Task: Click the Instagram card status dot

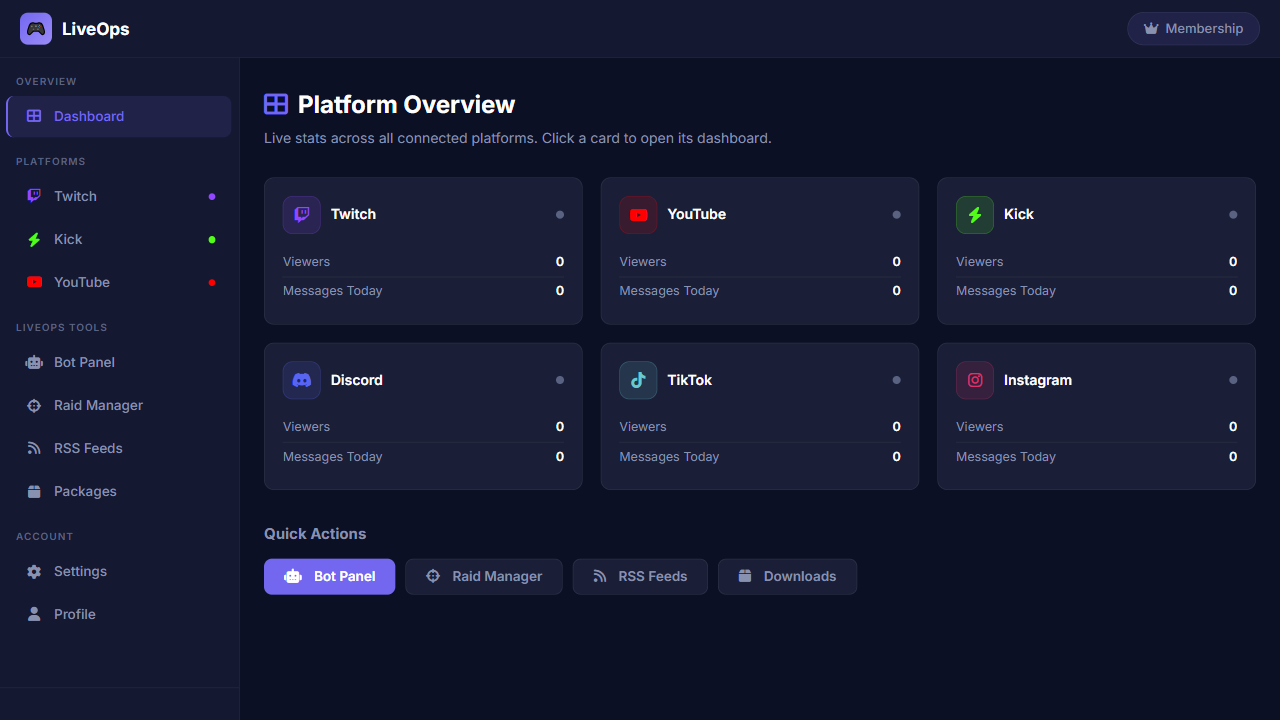Action: (1233, 380)
